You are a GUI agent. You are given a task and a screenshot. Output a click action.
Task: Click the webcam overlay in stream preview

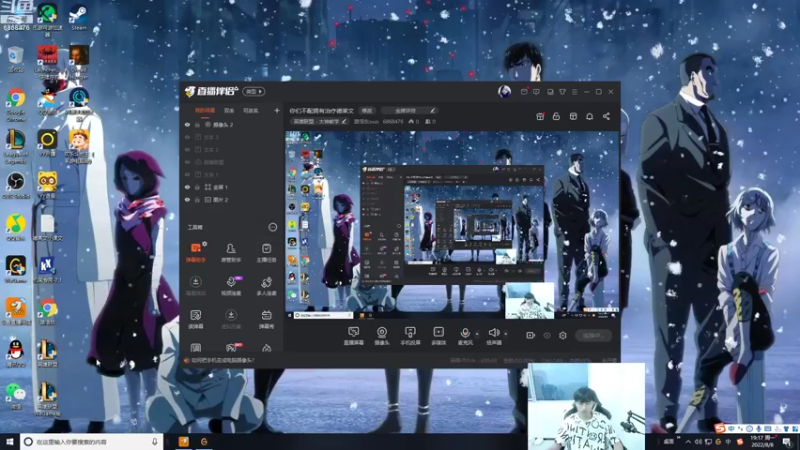530,301
